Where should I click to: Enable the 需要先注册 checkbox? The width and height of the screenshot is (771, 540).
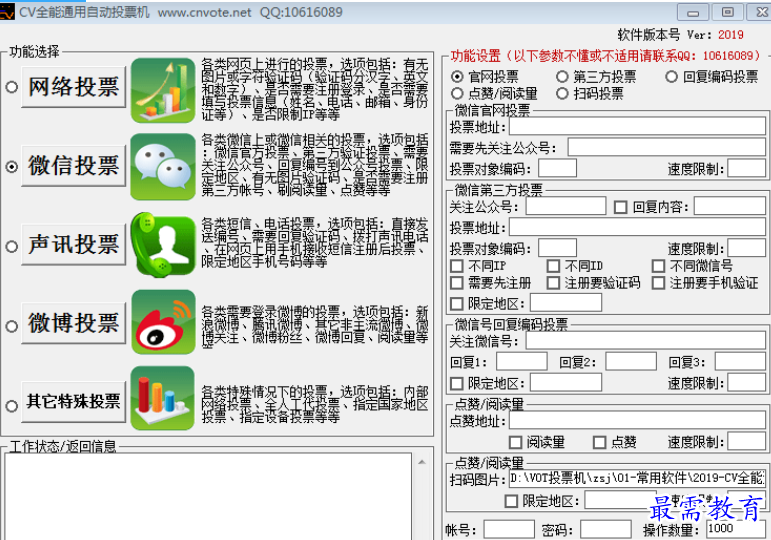[457, 283]
